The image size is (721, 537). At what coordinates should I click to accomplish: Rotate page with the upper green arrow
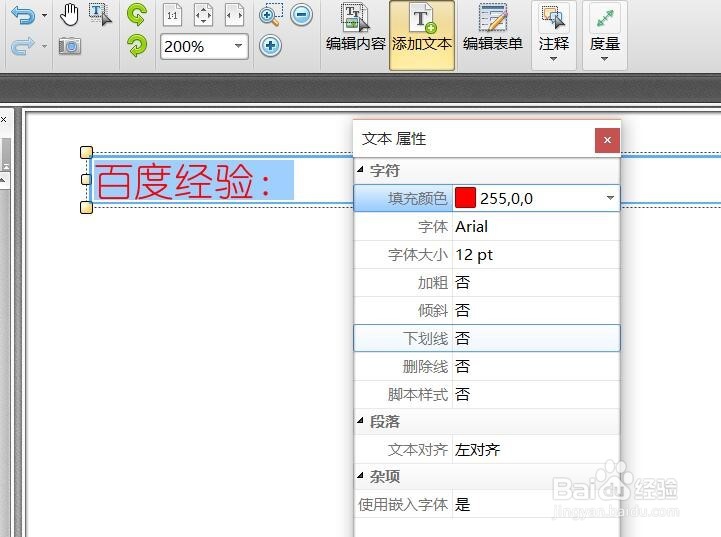(137, 14)
